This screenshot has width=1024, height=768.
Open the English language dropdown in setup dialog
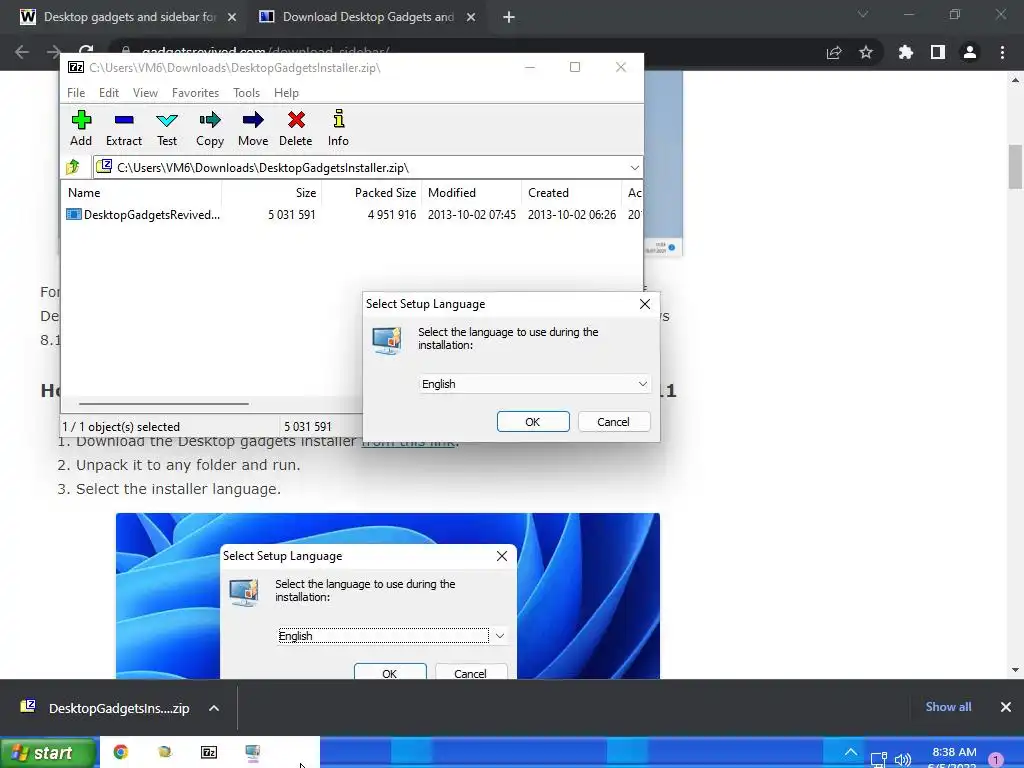click(x=534, y=384)
